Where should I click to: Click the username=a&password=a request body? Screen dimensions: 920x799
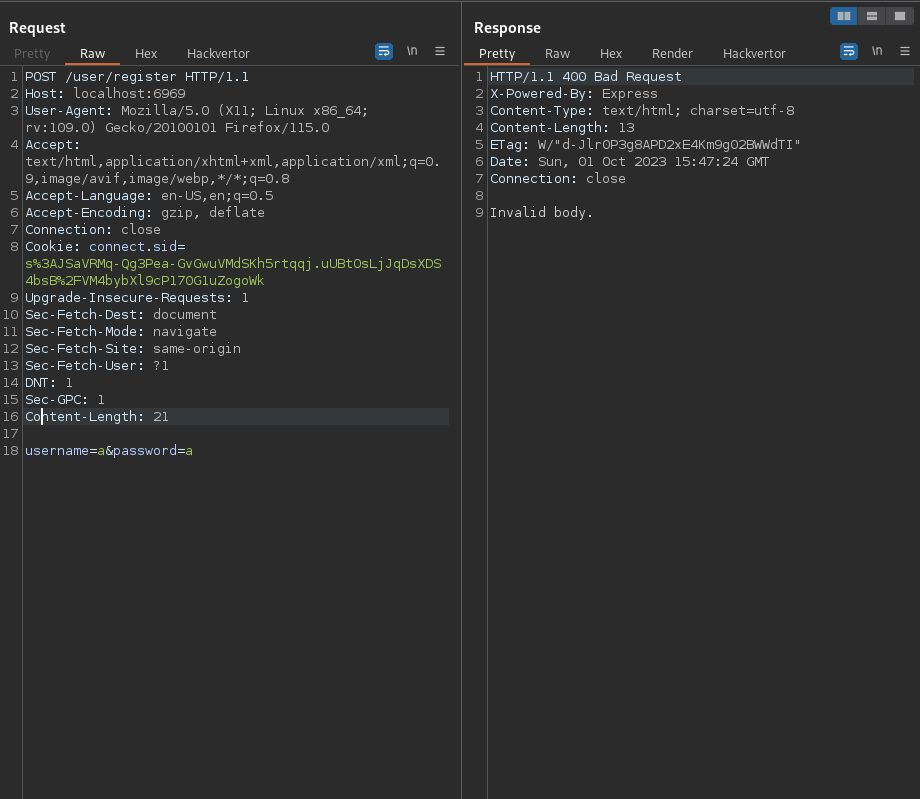tap(109, 451)
